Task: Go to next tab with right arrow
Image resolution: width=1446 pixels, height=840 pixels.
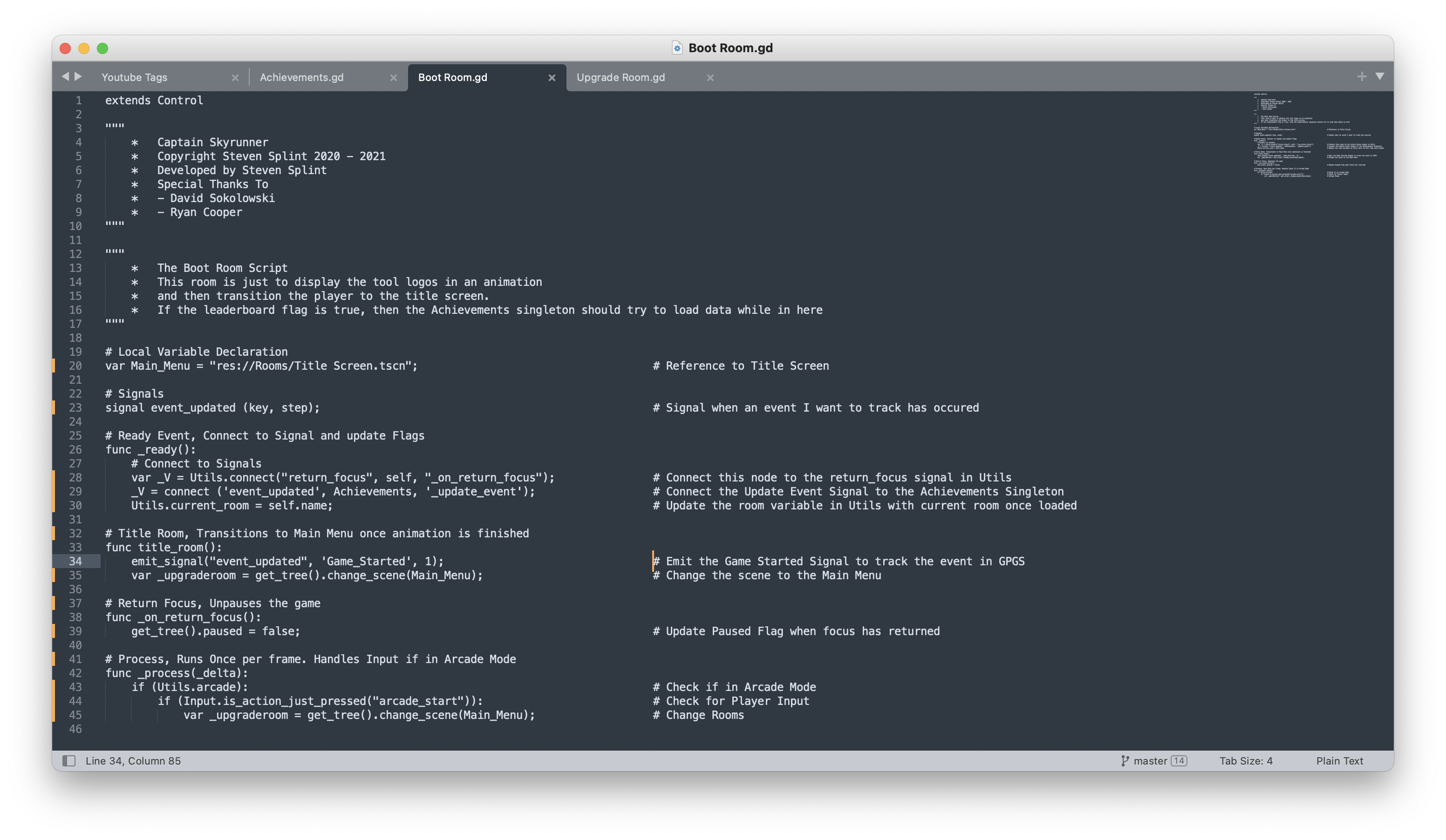Action: click(x=79, y=76)
